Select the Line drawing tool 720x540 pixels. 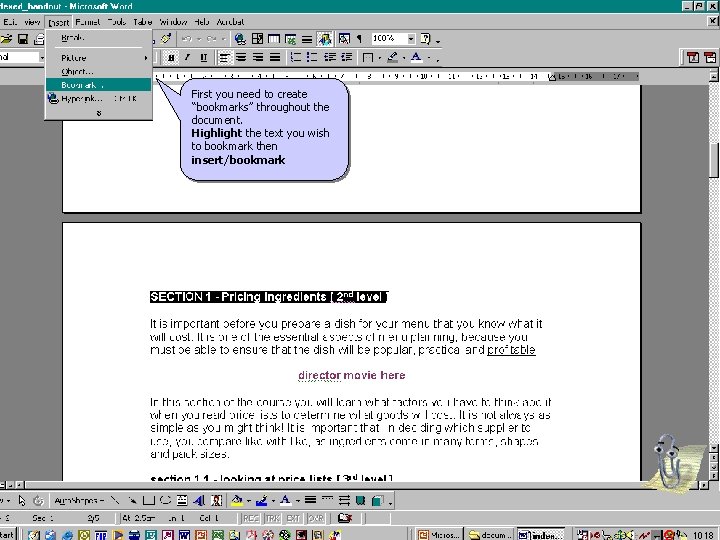(x=115, y=501)
